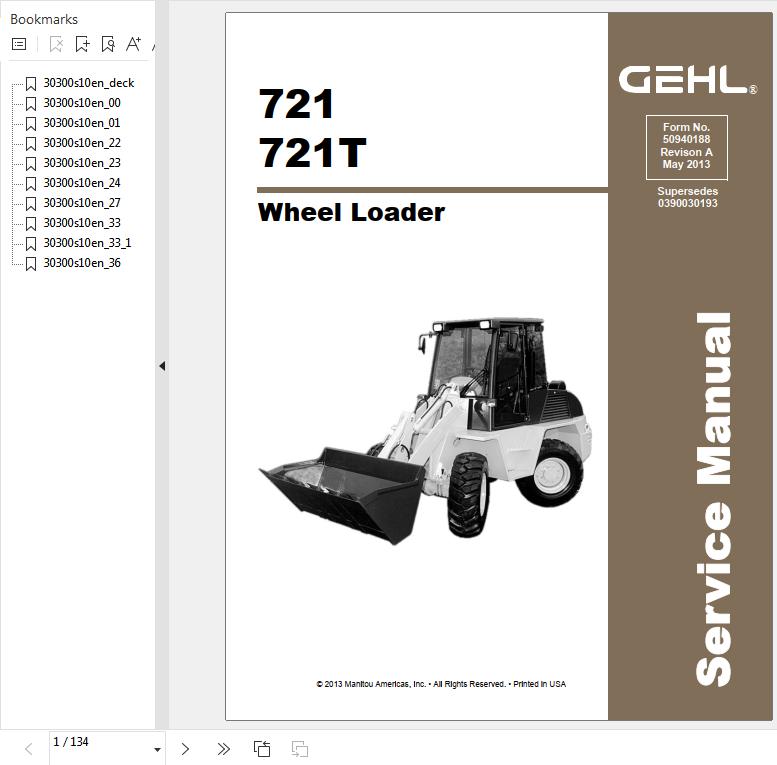Viewport: 777px width, 765px height.
Task: Open bookmark 30300s10en_27
Action: pos(82,203)
